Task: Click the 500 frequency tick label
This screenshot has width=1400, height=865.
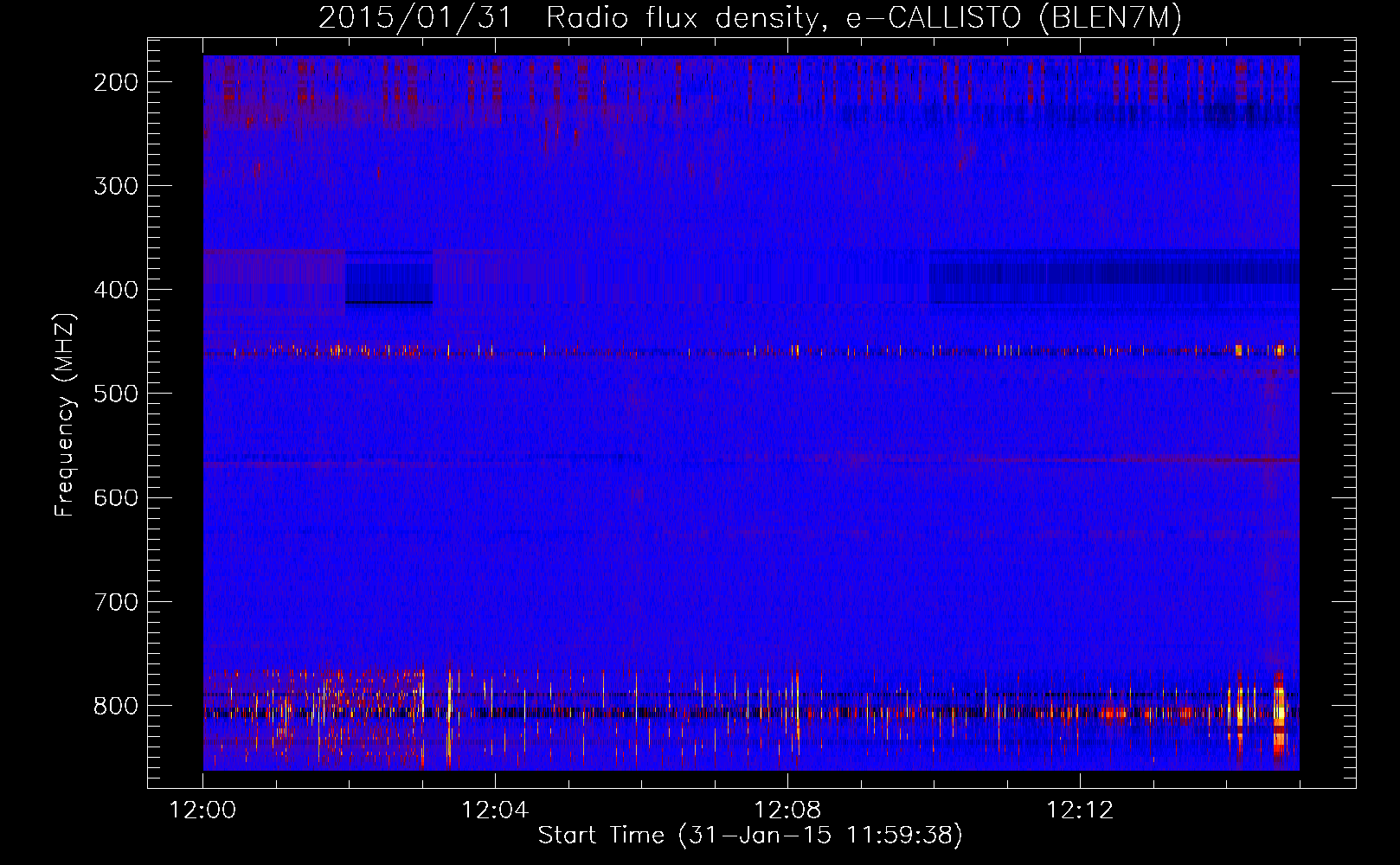Action: click(115, 394)
